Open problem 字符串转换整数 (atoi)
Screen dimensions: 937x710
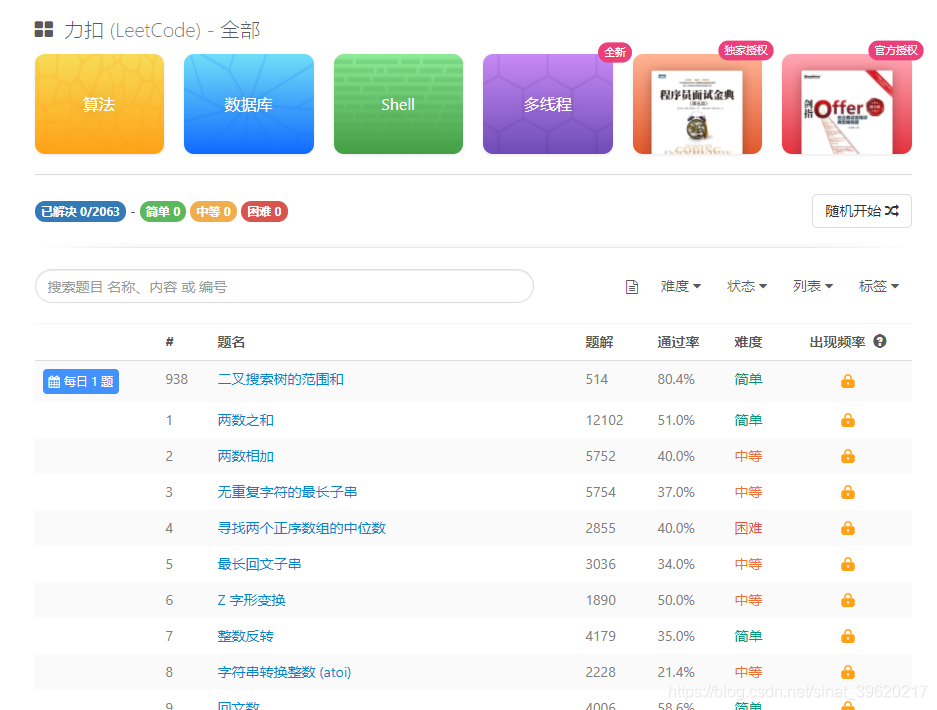coord(284,672)
